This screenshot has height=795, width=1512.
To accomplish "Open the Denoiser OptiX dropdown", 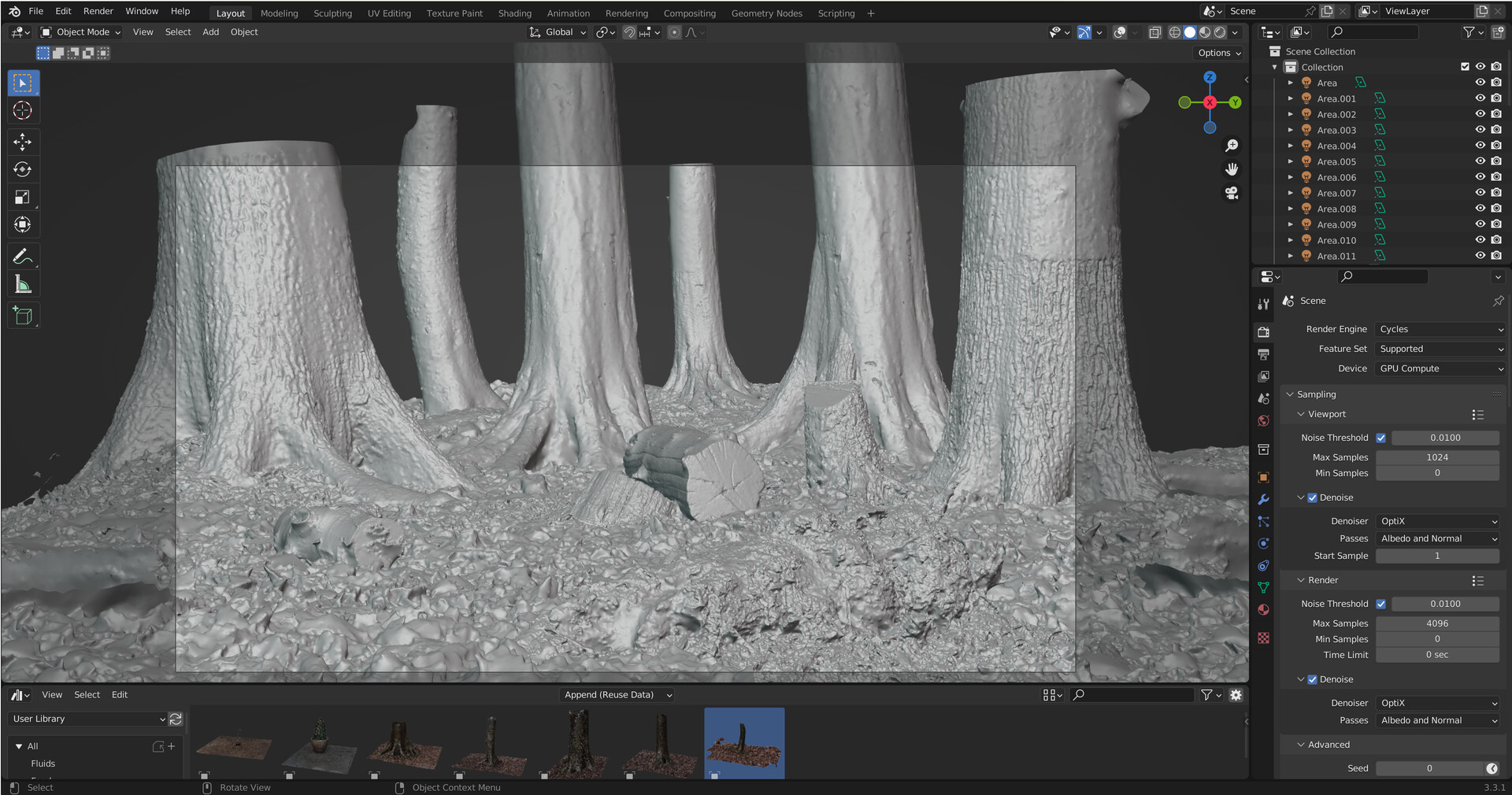I will (1438, 520).
